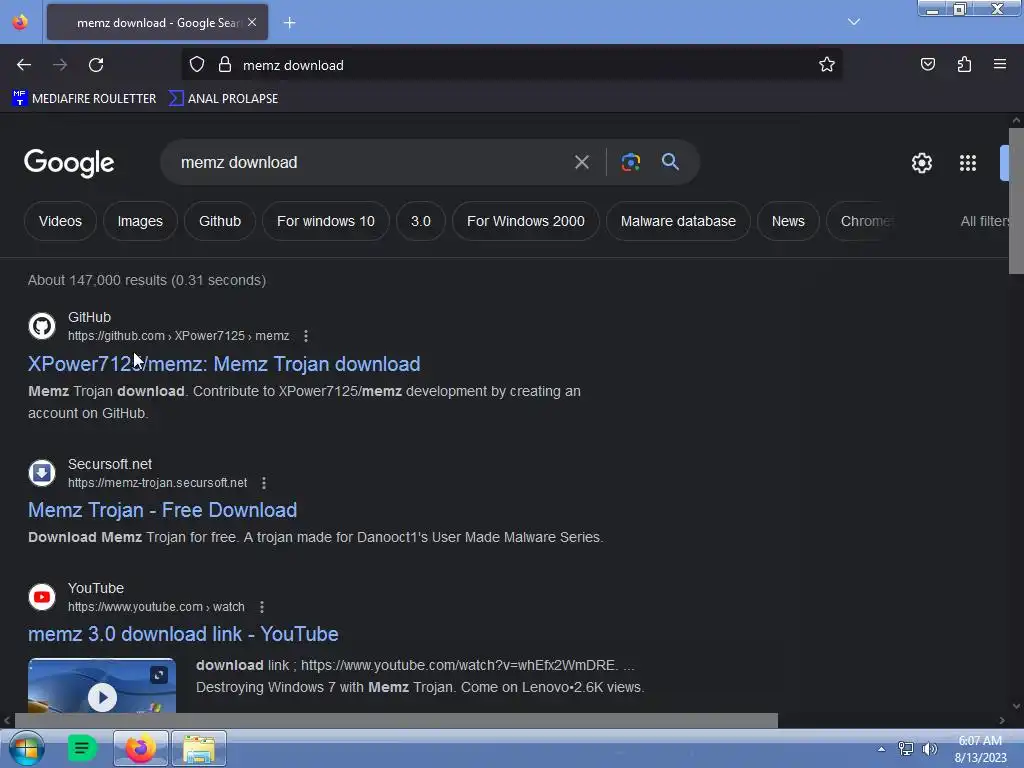1024x768 pixels.
Task: Open the Windows Start menu
Action: (26, 748)
